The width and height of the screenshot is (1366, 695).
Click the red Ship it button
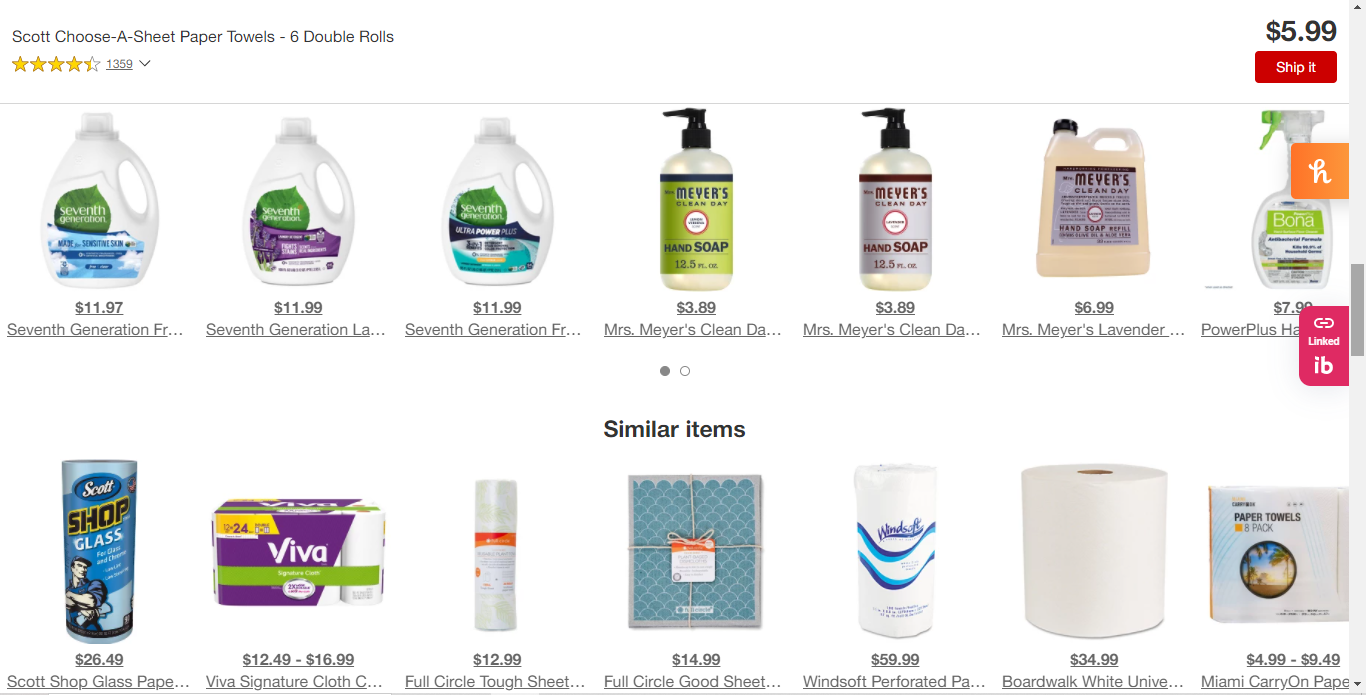pos(1296,67)
